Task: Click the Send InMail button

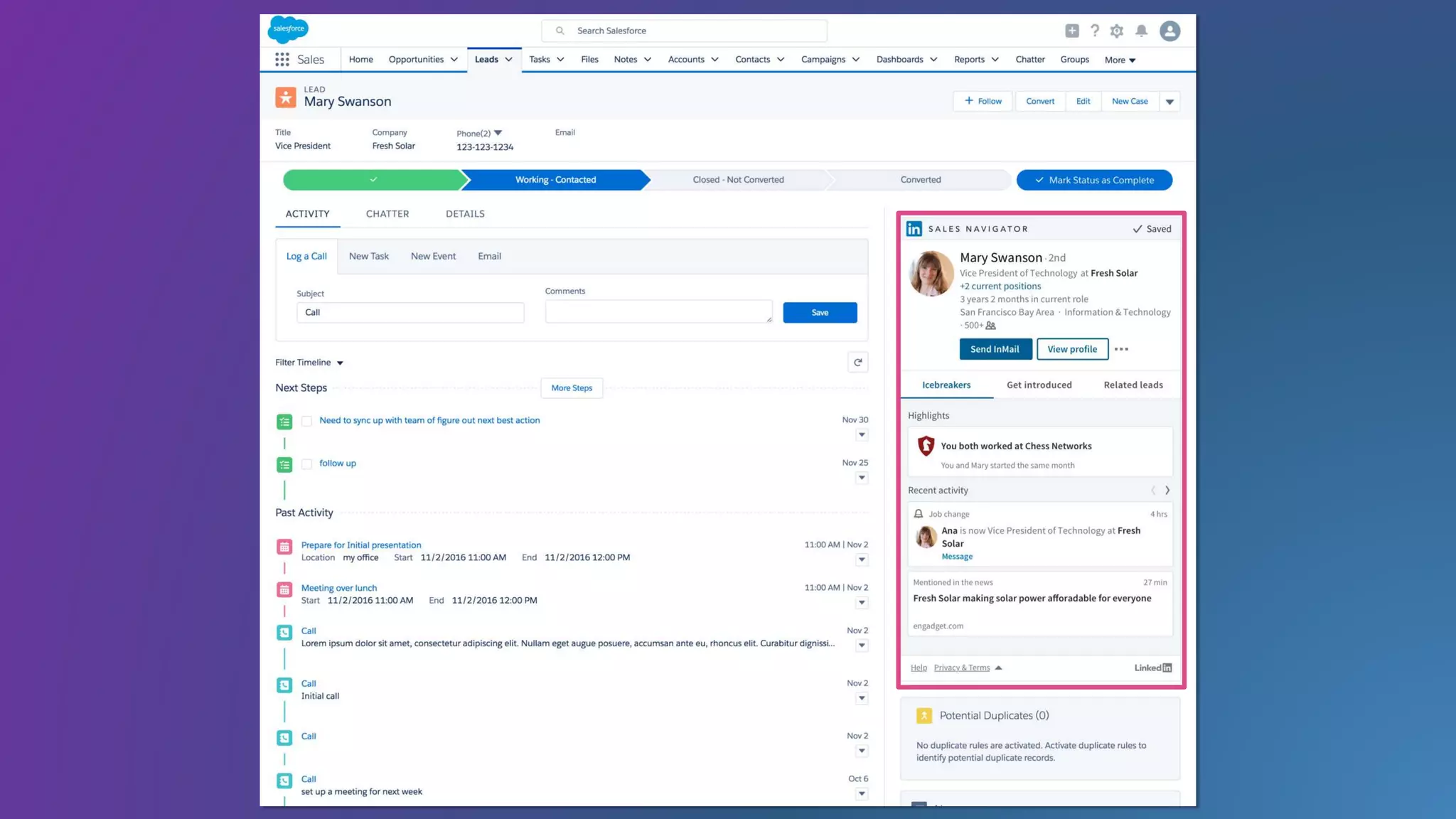Action: tap(995, 349)
